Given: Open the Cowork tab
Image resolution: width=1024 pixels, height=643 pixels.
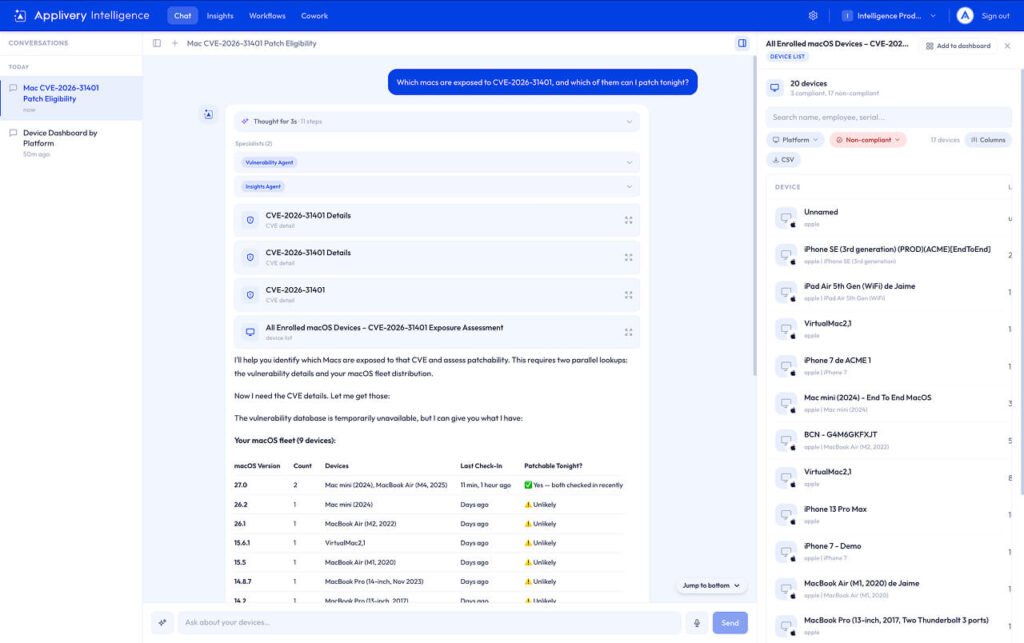Looking at the screenshot, I should click(314, 16).
